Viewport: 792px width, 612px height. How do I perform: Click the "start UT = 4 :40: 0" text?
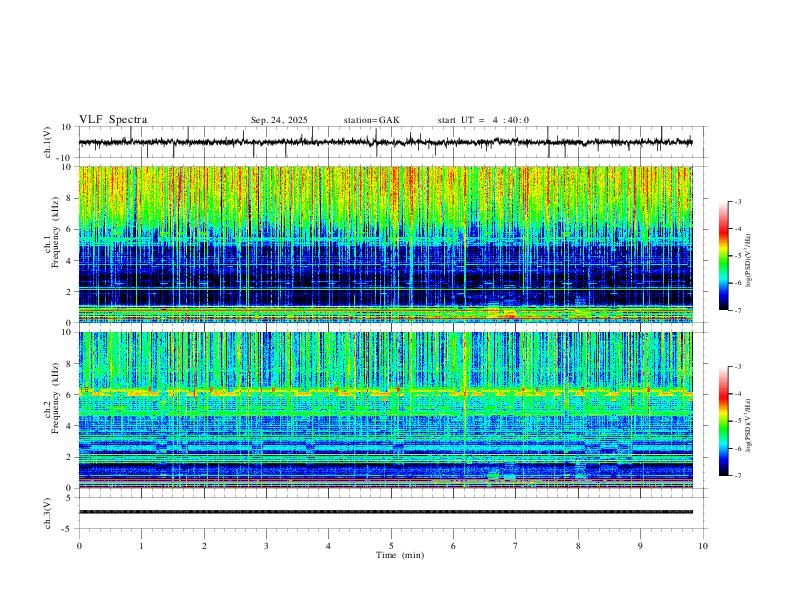[x=483, y=120]
